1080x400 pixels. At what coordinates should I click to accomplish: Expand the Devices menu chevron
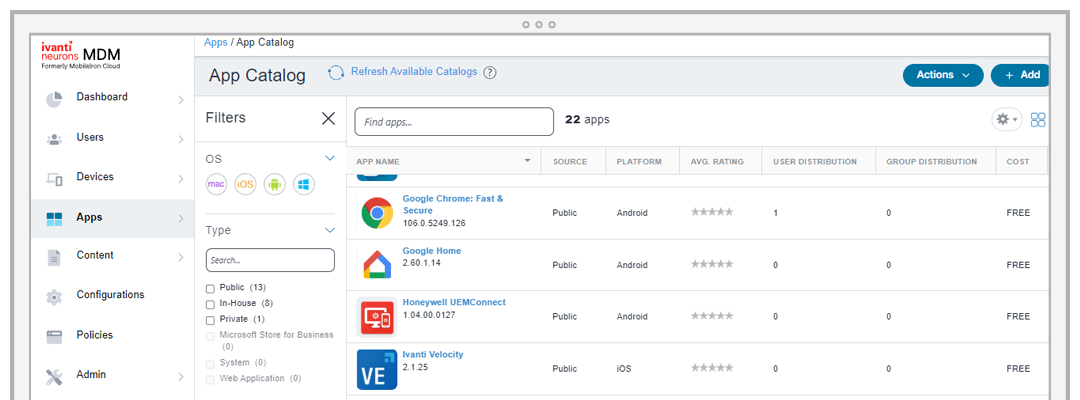point(180,179)
